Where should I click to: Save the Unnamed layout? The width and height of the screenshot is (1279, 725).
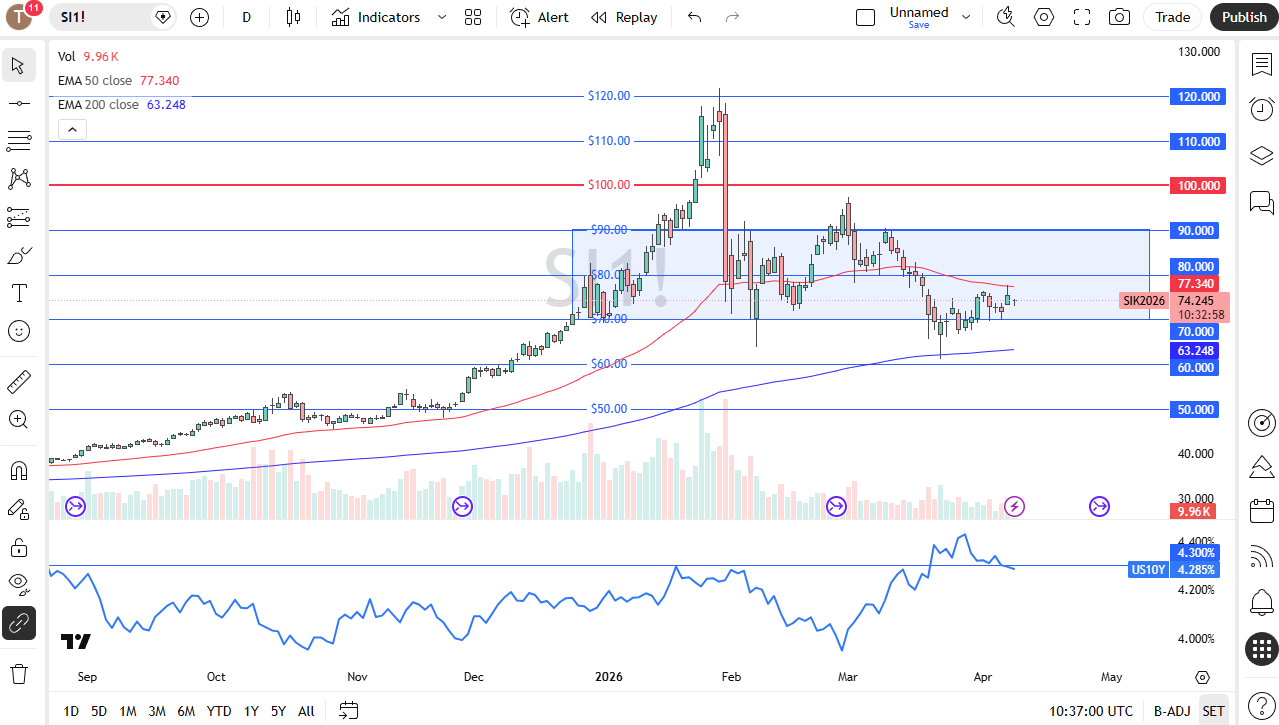(919, 24)
